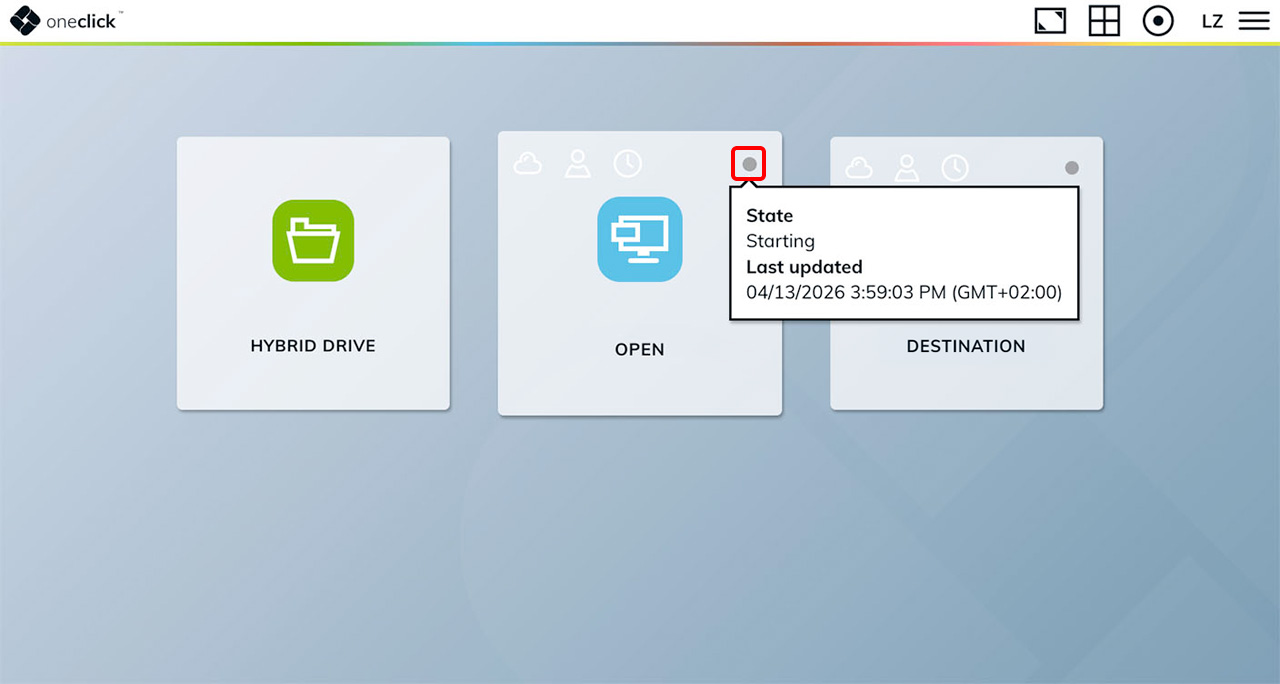Click the blue monitor icon on OPEN tile
The image size is (1280, 684).
pyautogui.click(x=640, y=239)
